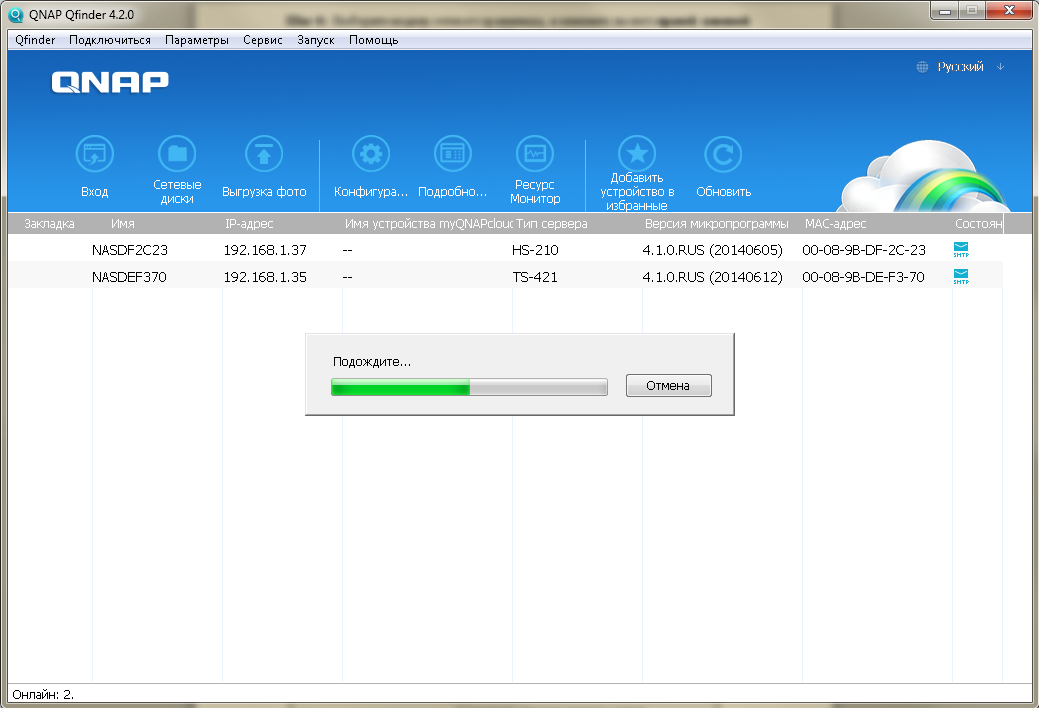Click the HS-210 server type cell
Viewport: 1039px width, 708px height.
click(535, 250)
